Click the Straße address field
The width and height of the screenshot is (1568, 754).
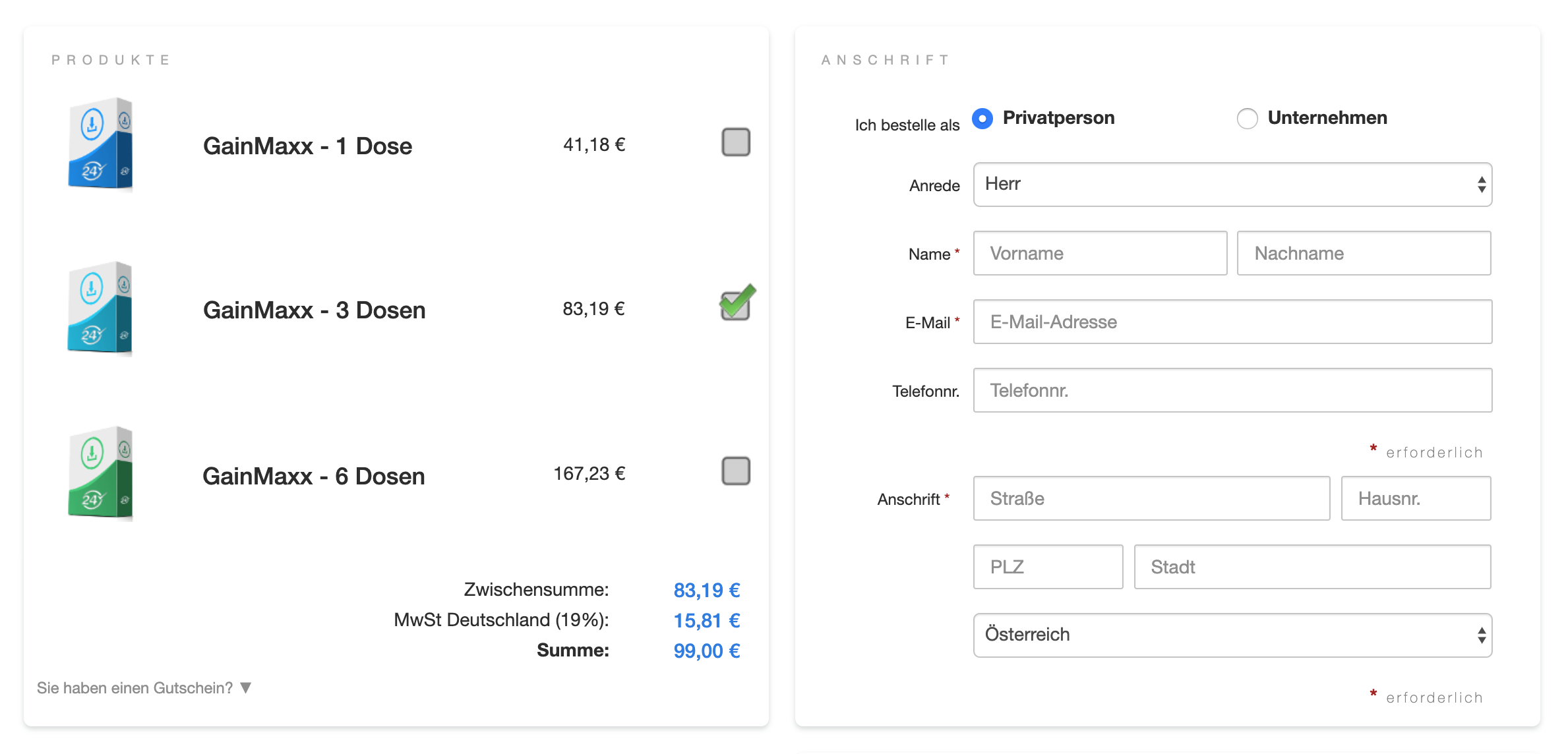tap(1151, 499)
